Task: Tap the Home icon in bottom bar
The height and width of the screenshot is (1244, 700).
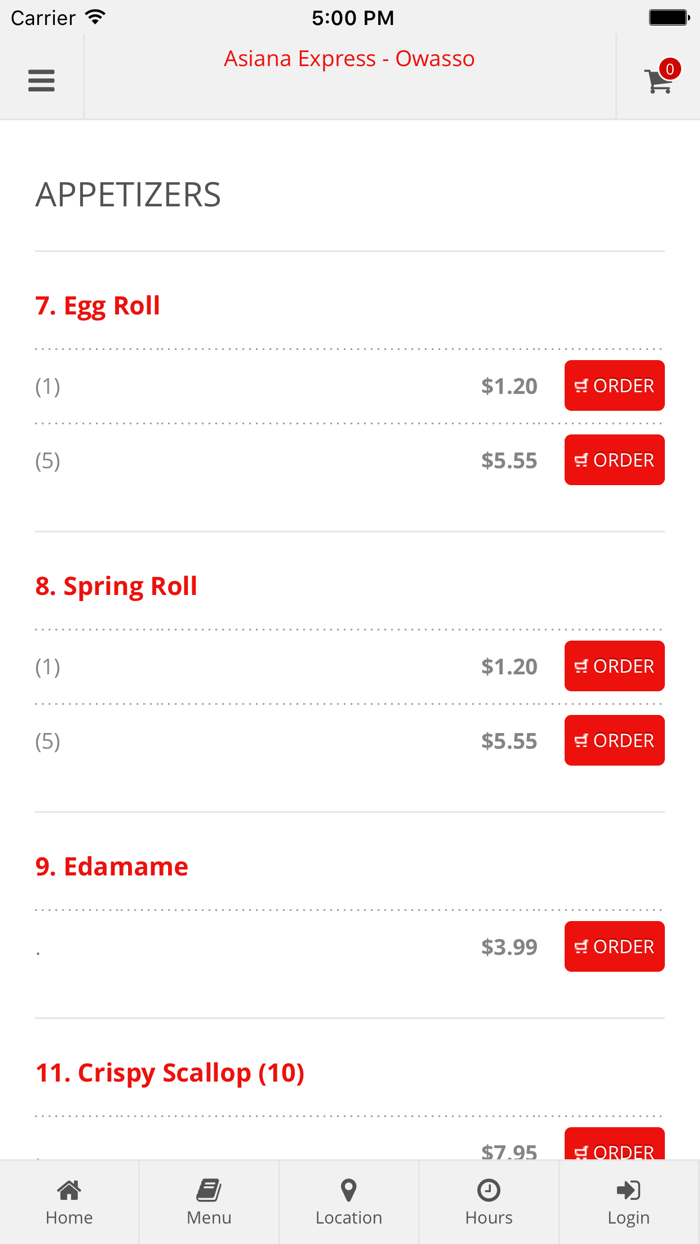Action: tap(69, 1190)
